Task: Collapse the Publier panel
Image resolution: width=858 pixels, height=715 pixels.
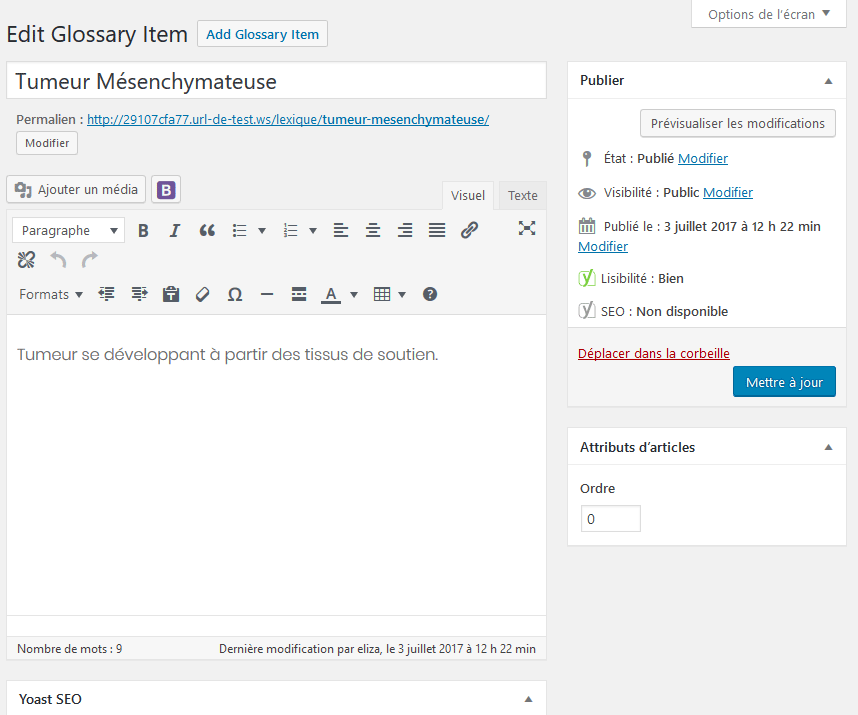Action: (828, 81)
